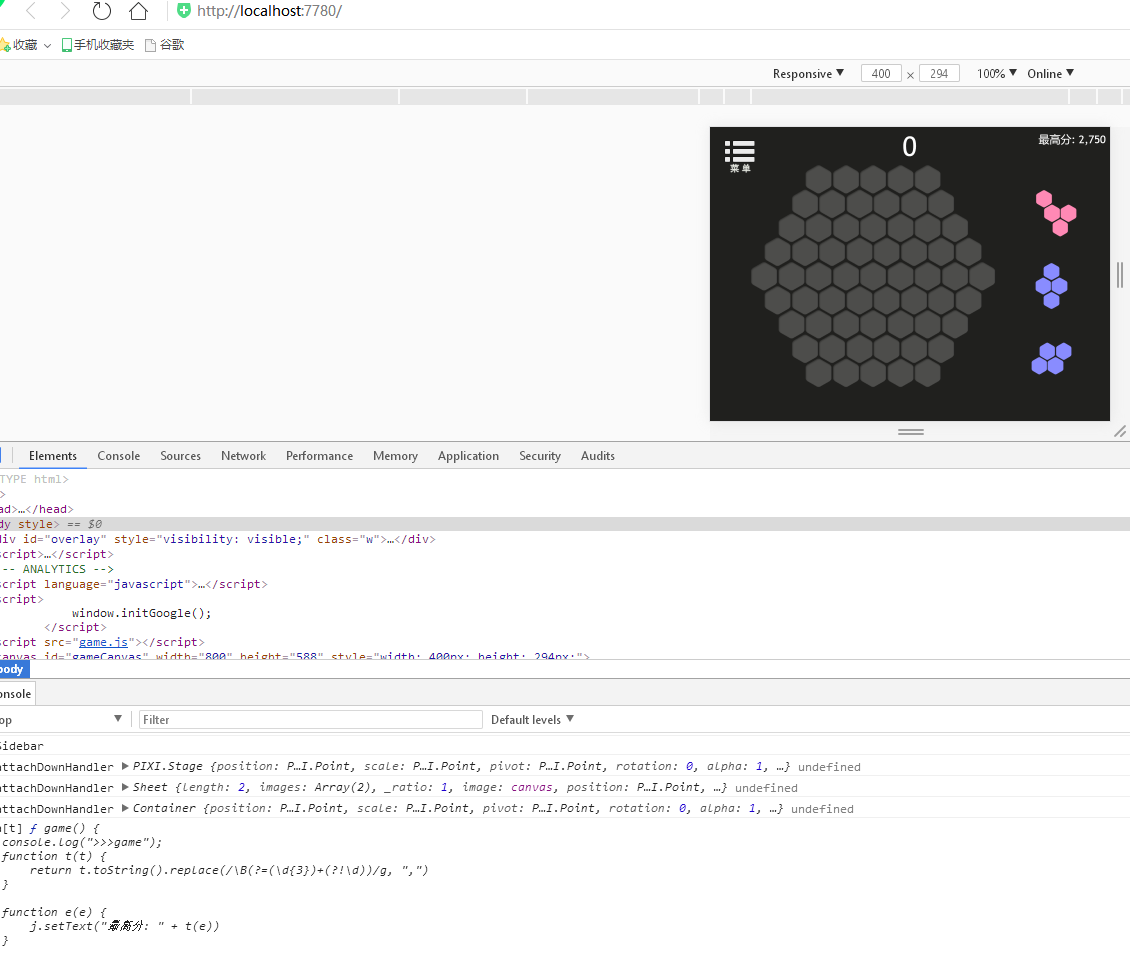Grab the viewport bottom resize handle
The image size is (1130, 960).
point(910,432)
